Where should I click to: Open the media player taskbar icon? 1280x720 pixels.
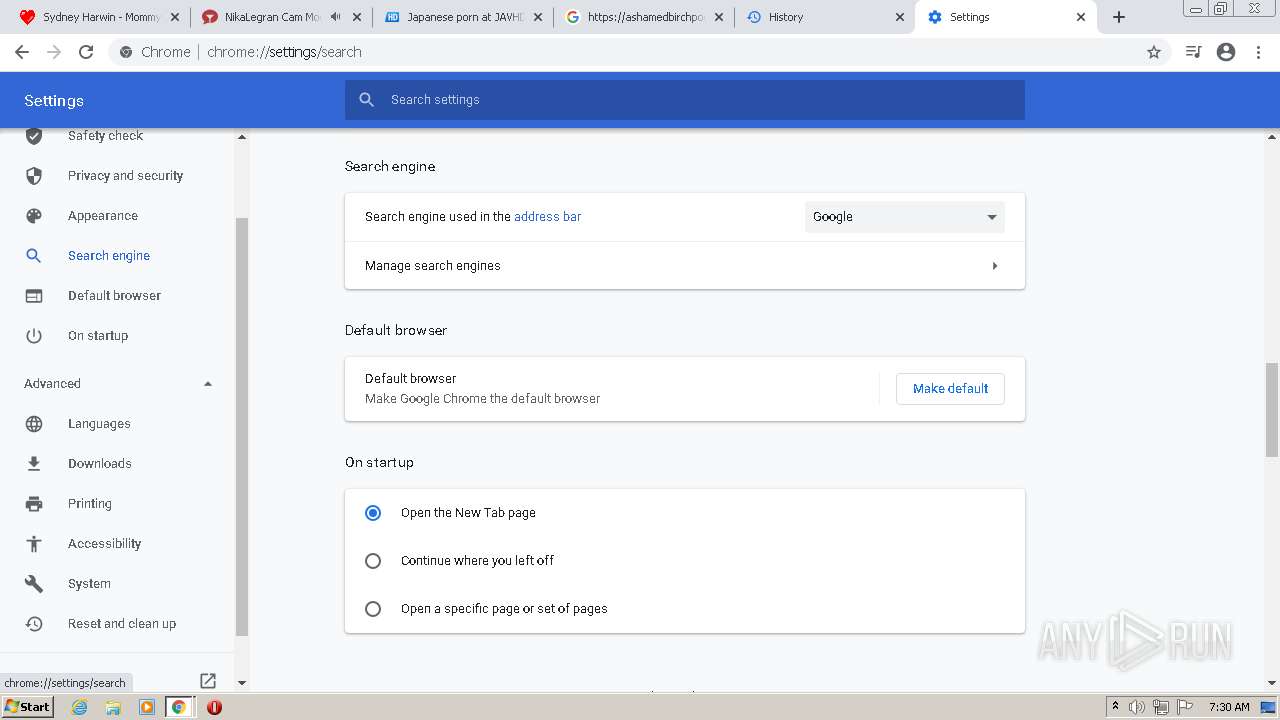point(147,707)
